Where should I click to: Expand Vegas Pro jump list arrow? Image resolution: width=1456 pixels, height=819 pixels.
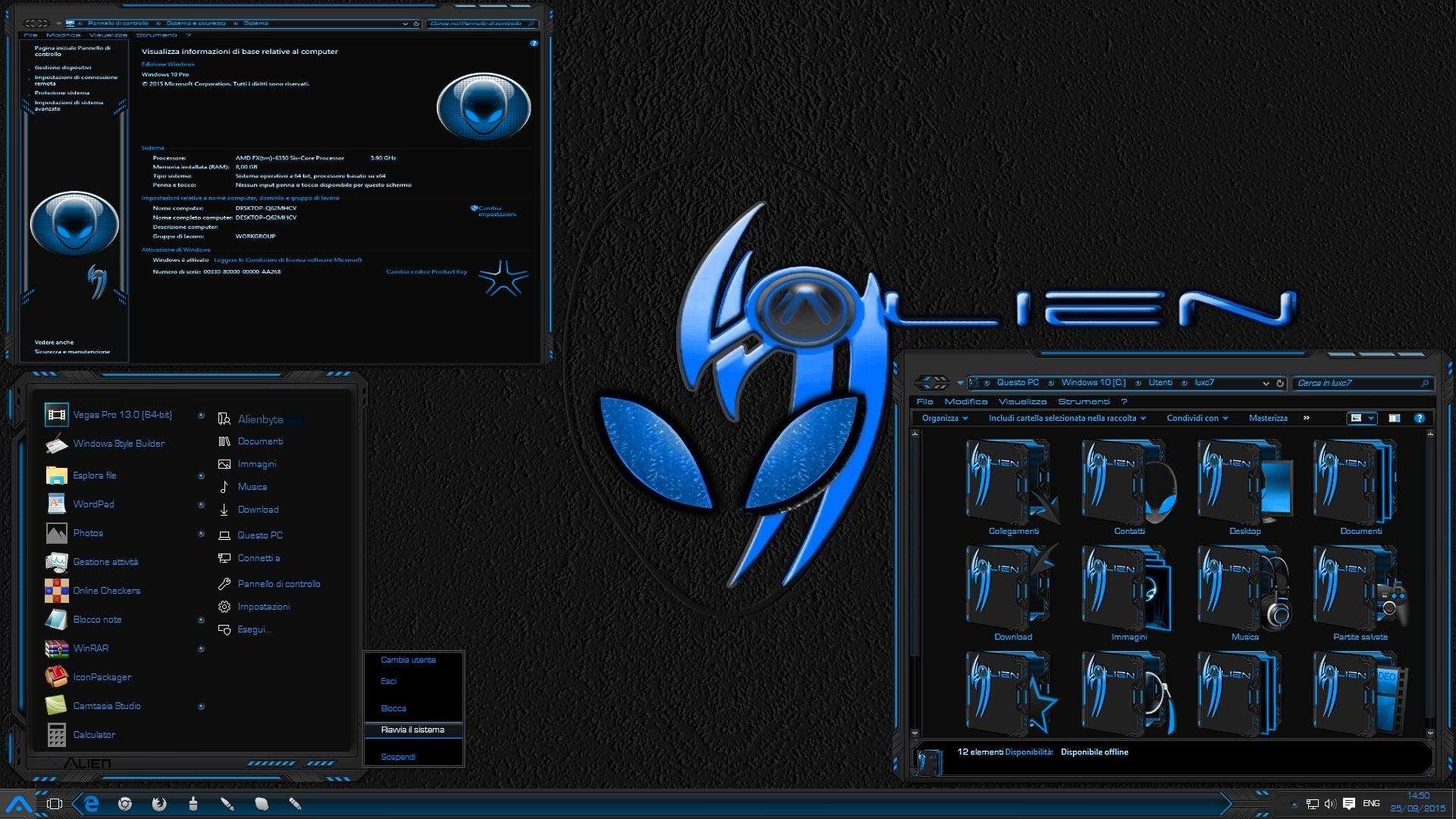(x=201, y=415)
